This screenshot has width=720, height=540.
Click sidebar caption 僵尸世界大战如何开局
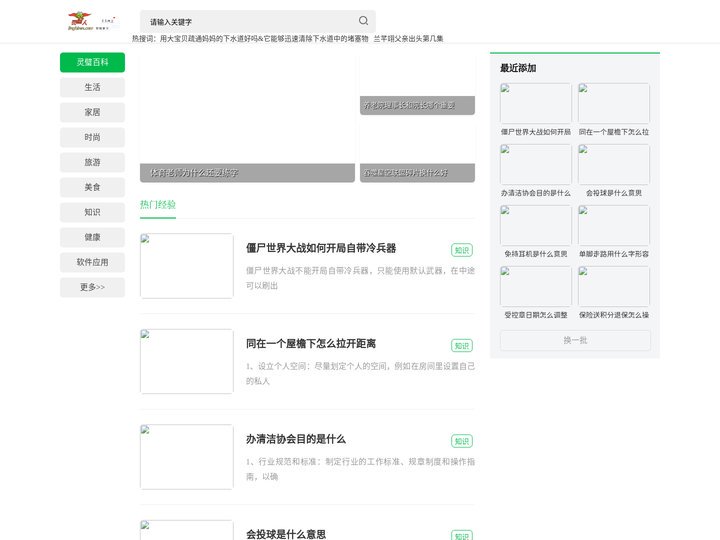pyautogui.click(x=535, y=132)
